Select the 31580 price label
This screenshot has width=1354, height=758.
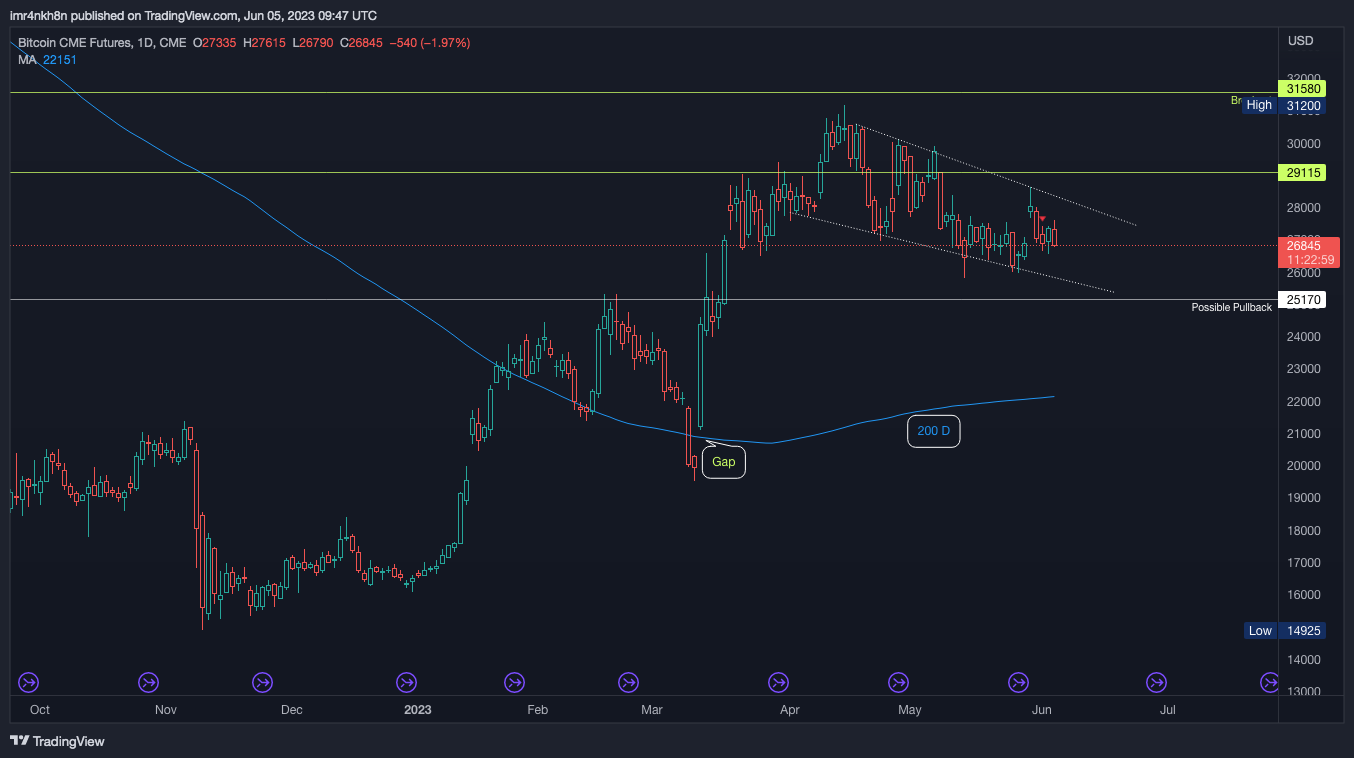[x=1302, y=89]
